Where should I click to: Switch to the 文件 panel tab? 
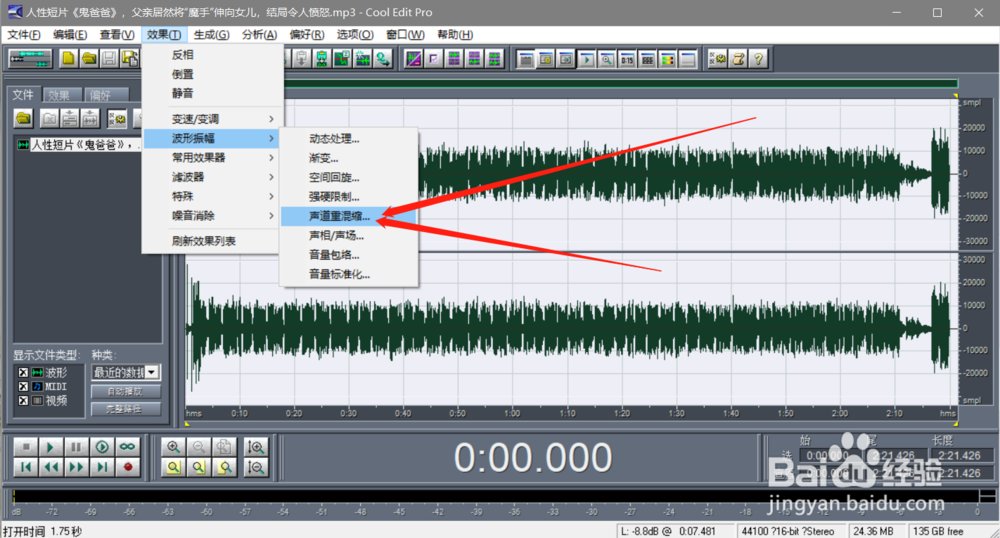(24, 95)
